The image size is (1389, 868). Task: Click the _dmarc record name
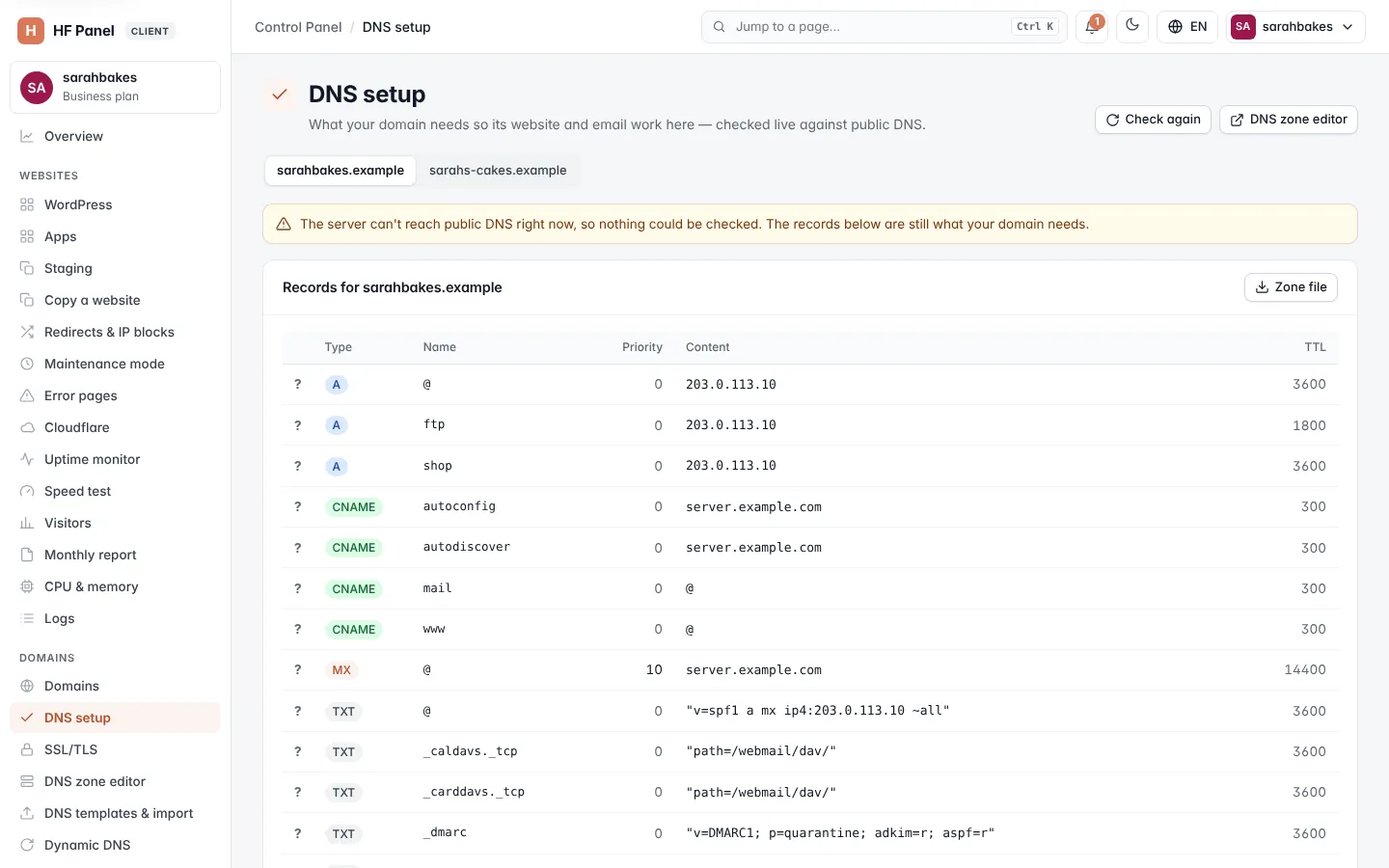[445, 832]
